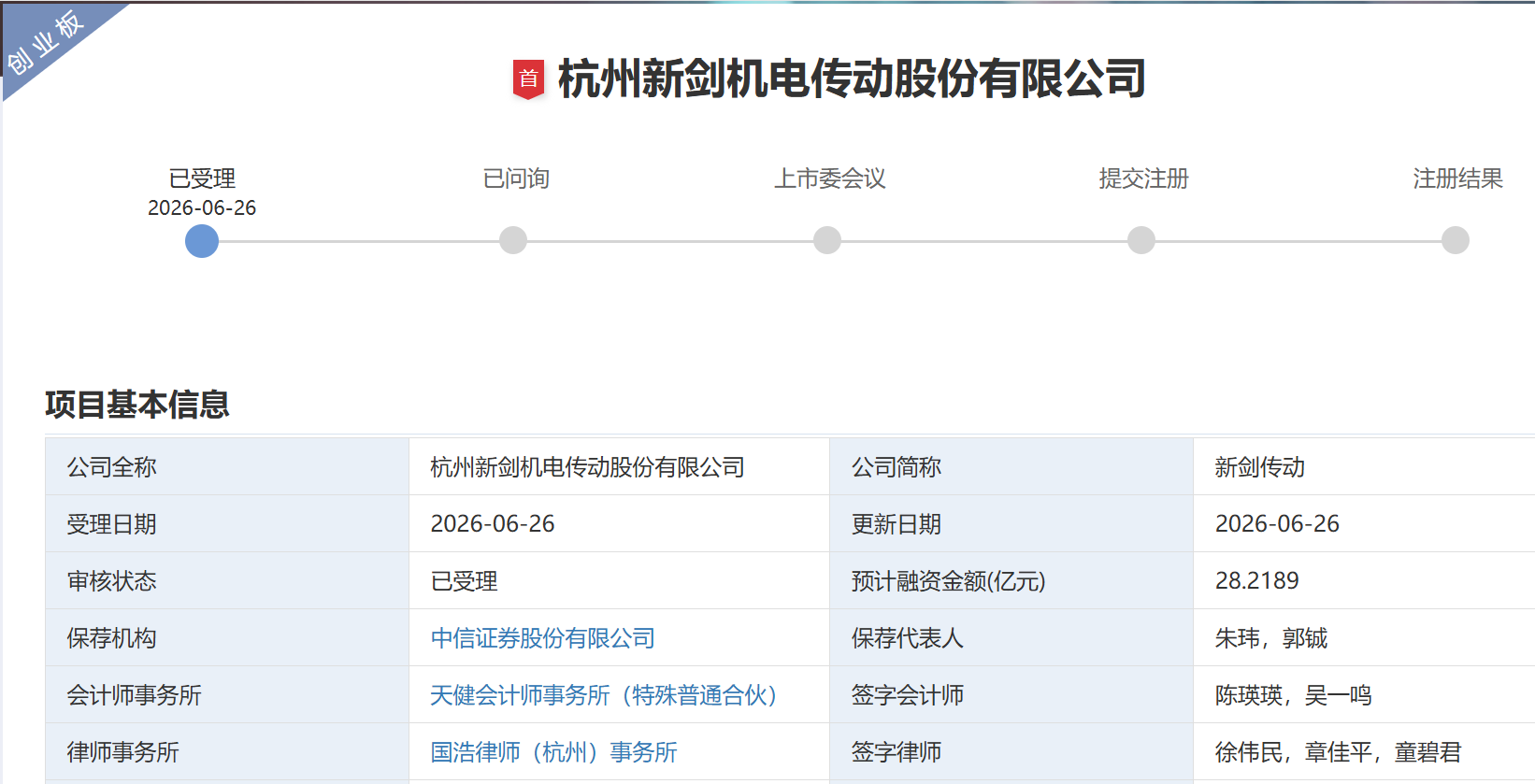This screenshot has height=784, width=1535.
Task: Click the 创业板 corner ribbon
Action: click(47, 42)
